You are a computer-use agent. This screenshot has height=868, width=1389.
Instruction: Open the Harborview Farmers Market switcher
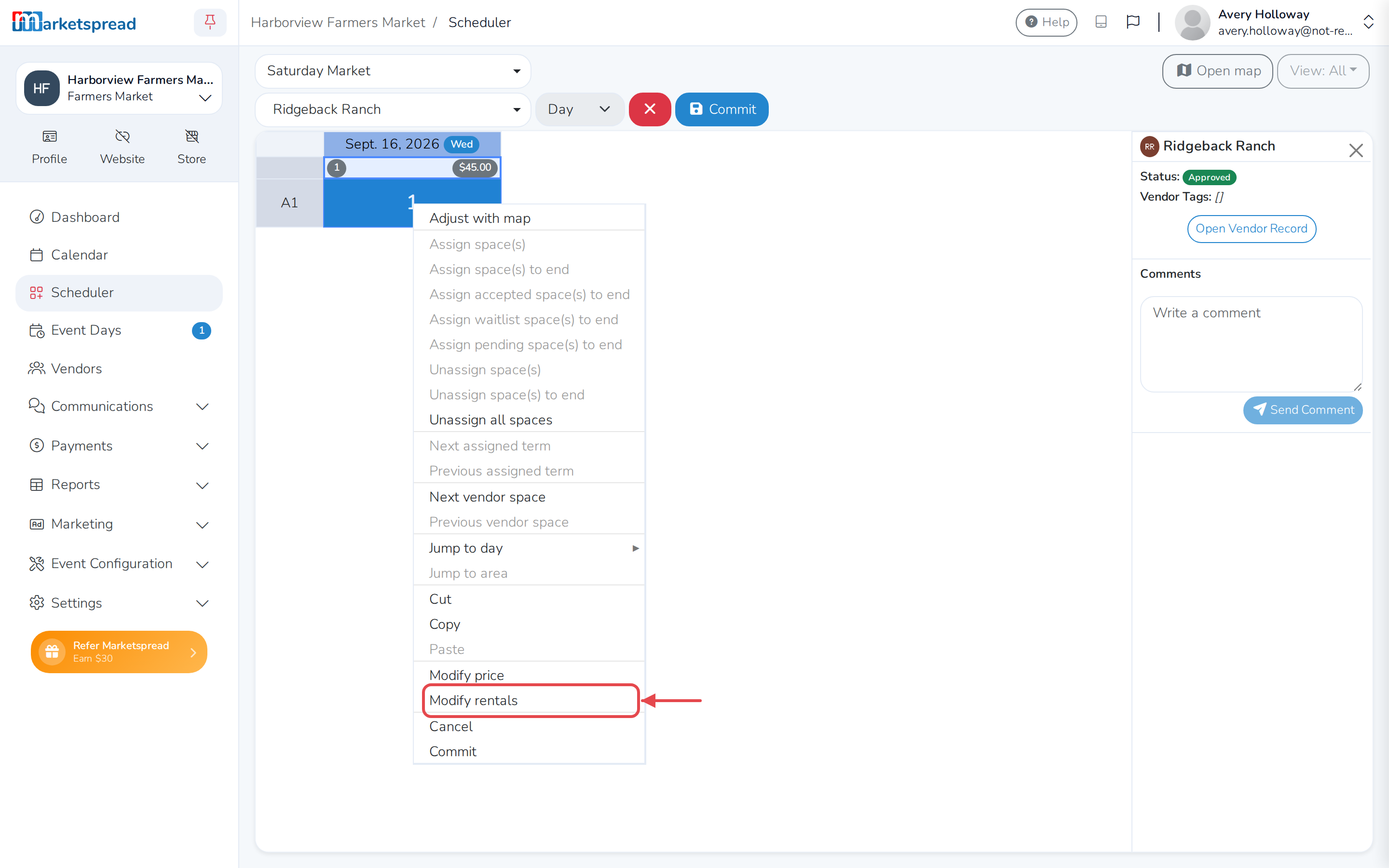119,88
